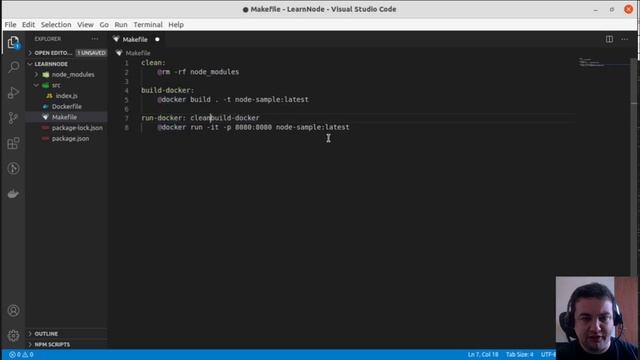Open the Edit menu
Screen dimensions: 640x360
28,25
